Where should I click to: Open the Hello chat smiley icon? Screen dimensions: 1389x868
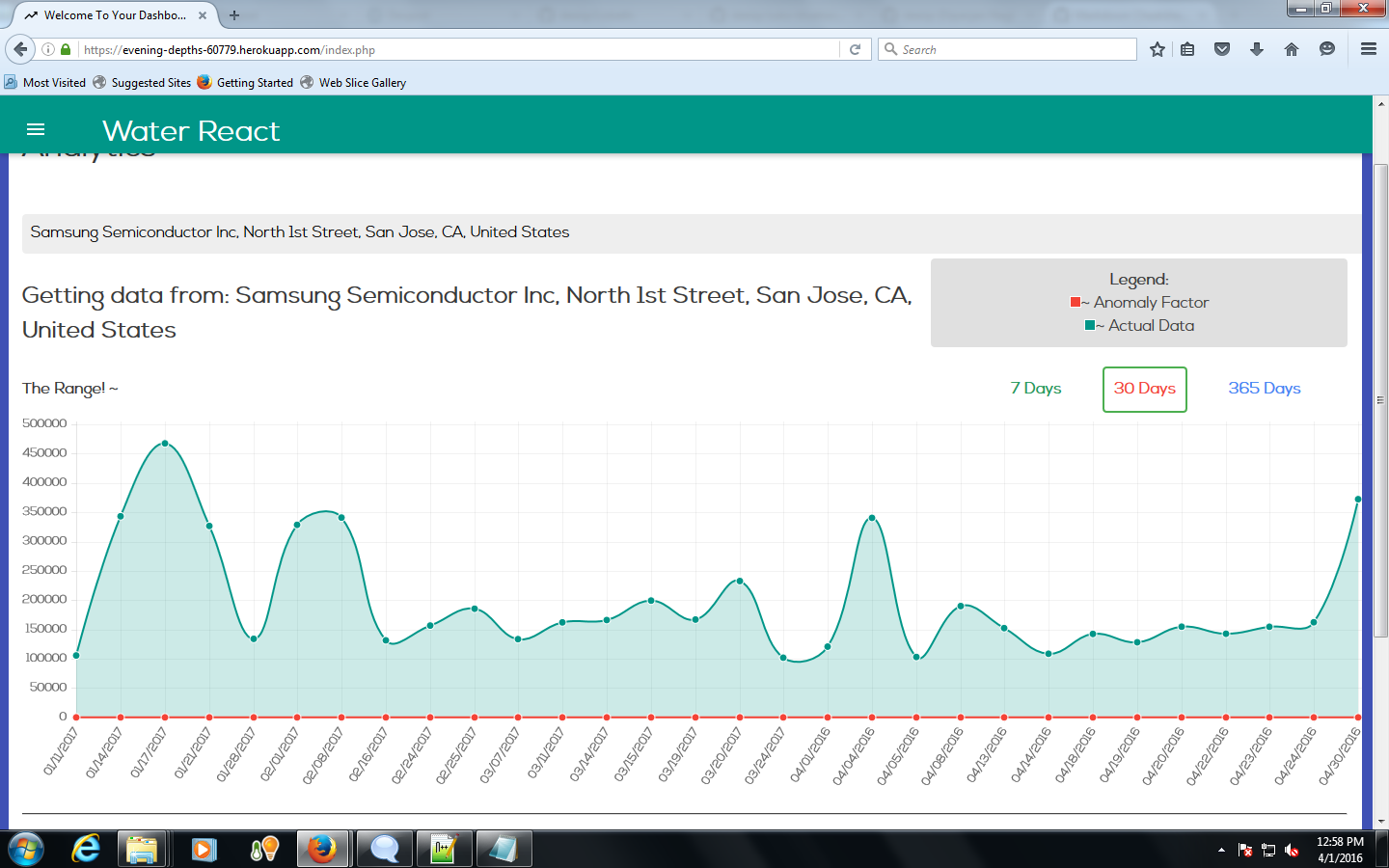[1327, 49]
